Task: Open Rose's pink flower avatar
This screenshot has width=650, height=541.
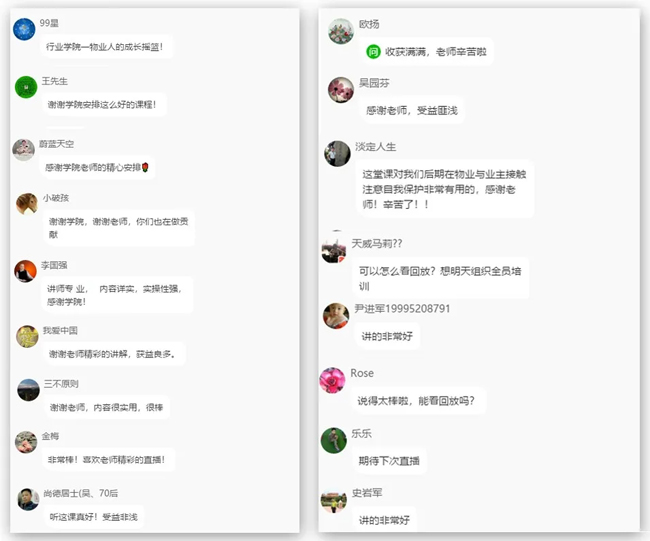Action: 332,380
